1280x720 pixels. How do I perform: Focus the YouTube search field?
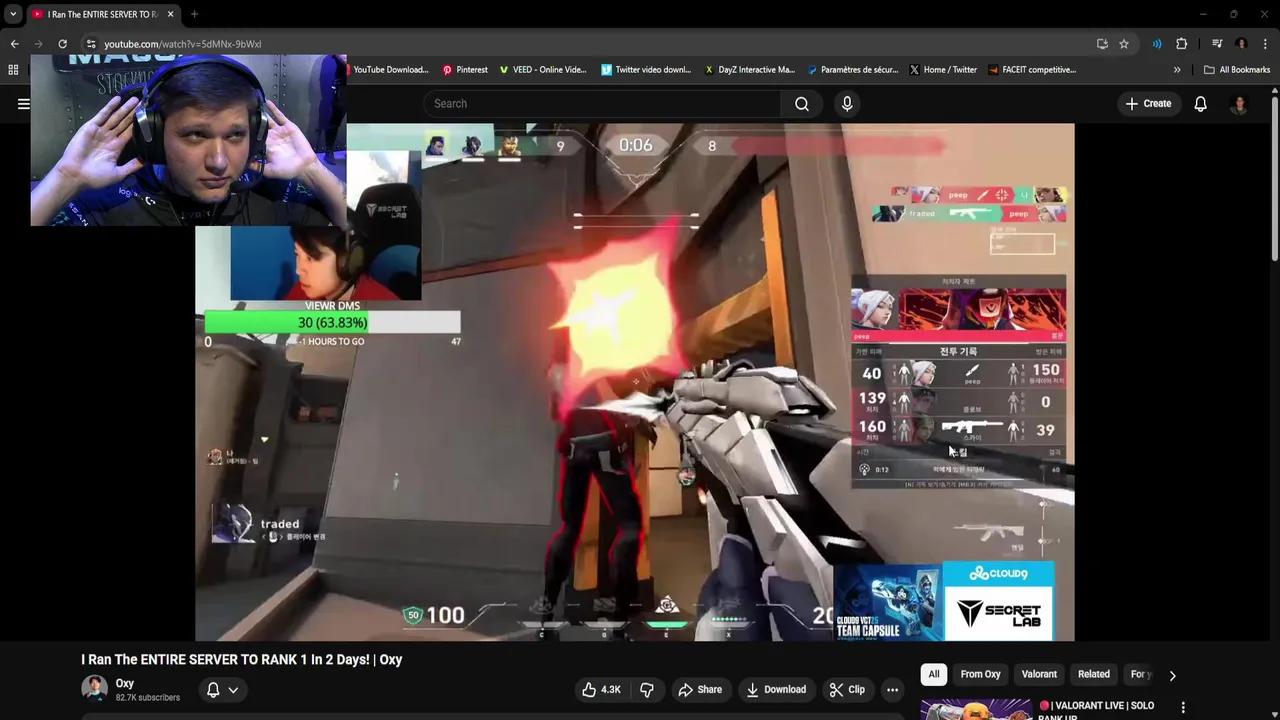pyautogui.click(x=602, y=104)
